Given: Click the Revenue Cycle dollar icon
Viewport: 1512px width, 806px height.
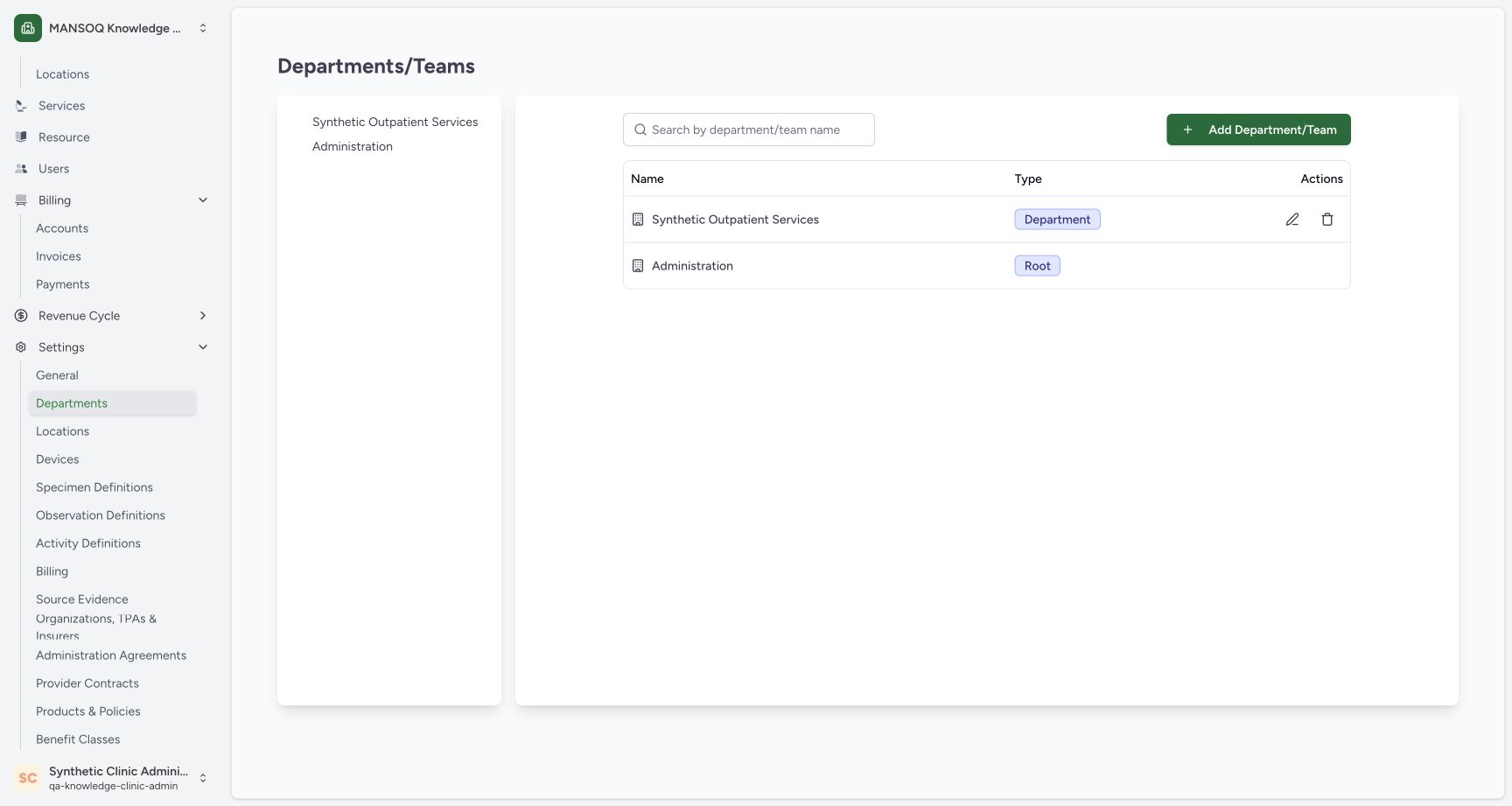Looking at the screenshot, I should (x=21, y=316).
